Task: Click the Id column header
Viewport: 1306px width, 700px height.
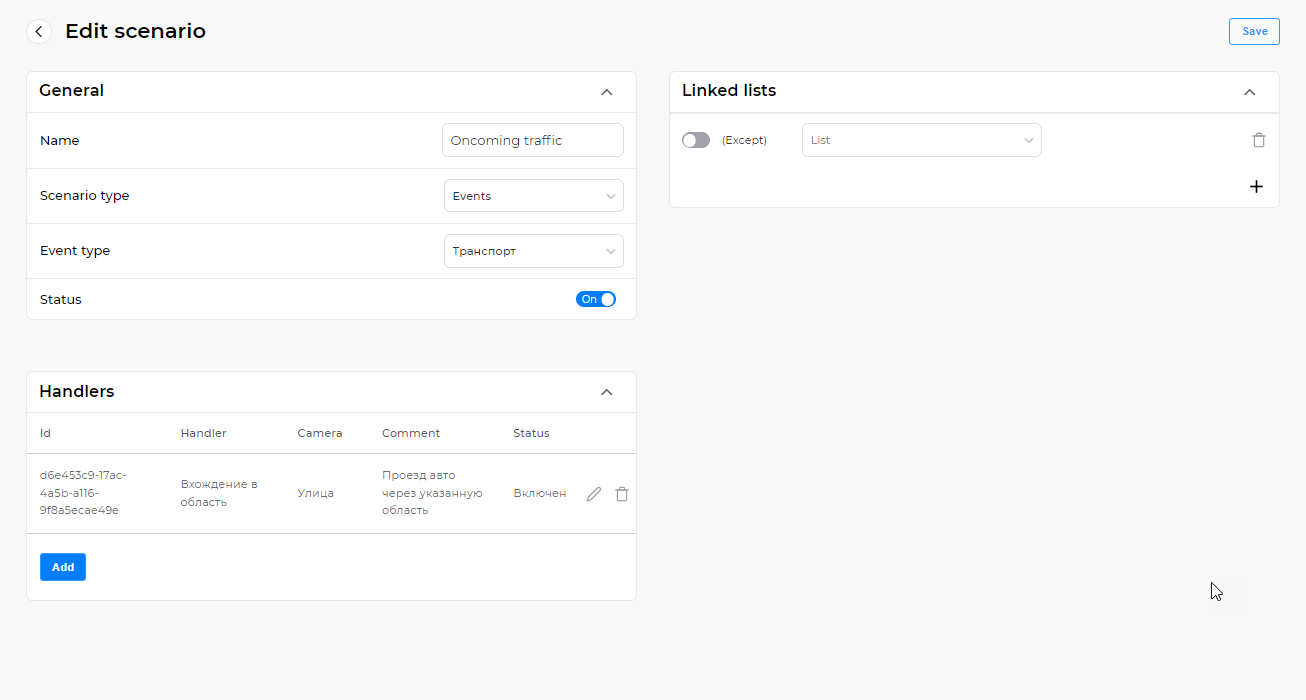Action: (x=45, y=433)
